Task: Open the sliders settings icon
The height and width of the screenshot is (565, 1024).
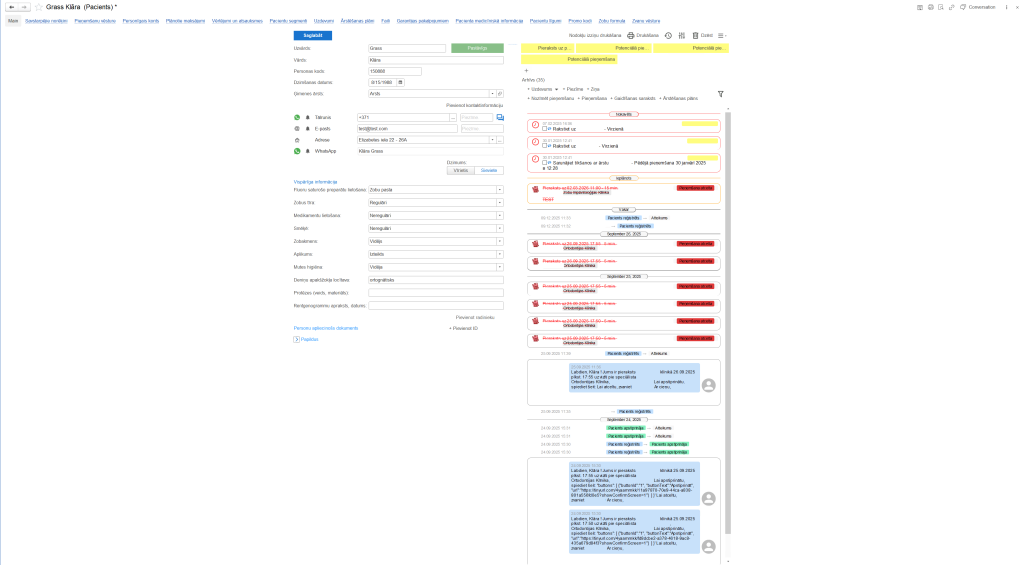Action: pos(681,35)
